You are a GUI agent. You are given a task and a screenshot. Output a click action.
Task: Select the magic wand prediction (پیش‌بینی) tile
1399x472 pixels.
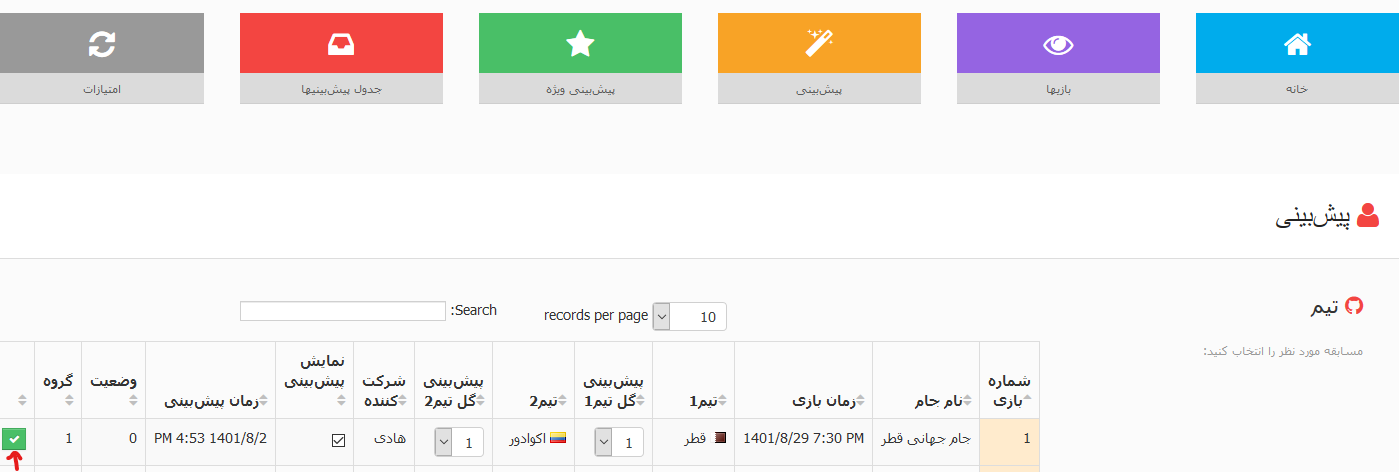(819, 44)
